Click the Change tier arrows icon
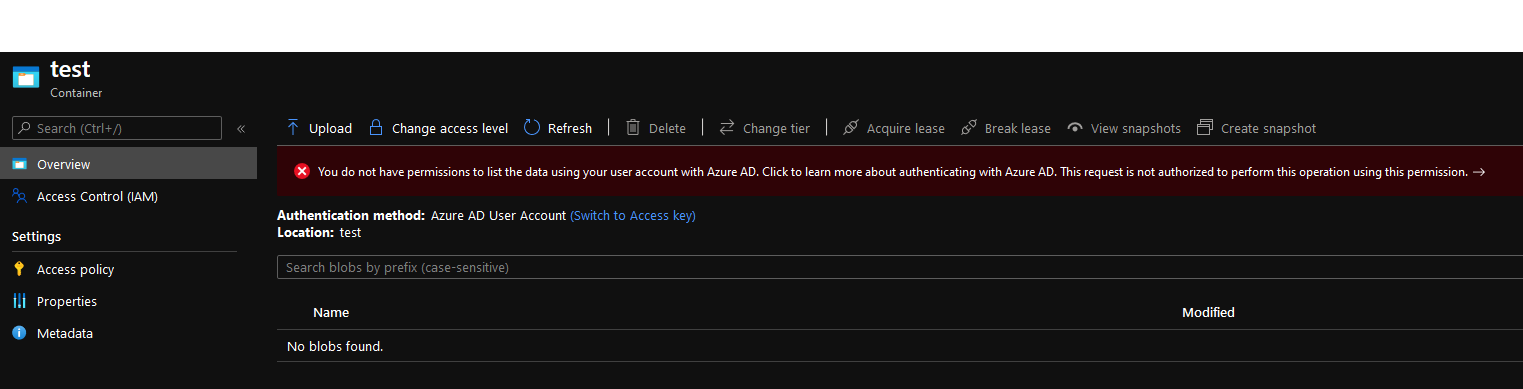This screenshot has height=389, width=1523. (727, 128)
